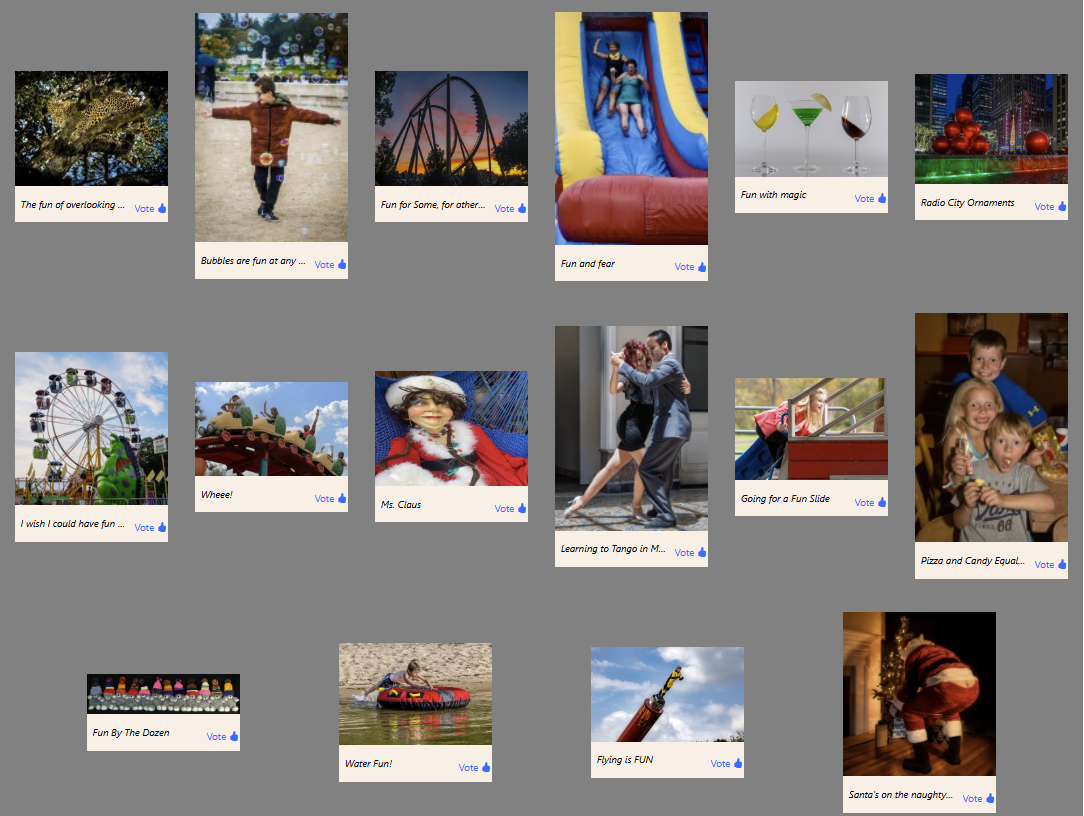Click thumbs-up icon for Fun and fear
1084x816 pixels.
point(702,267)
